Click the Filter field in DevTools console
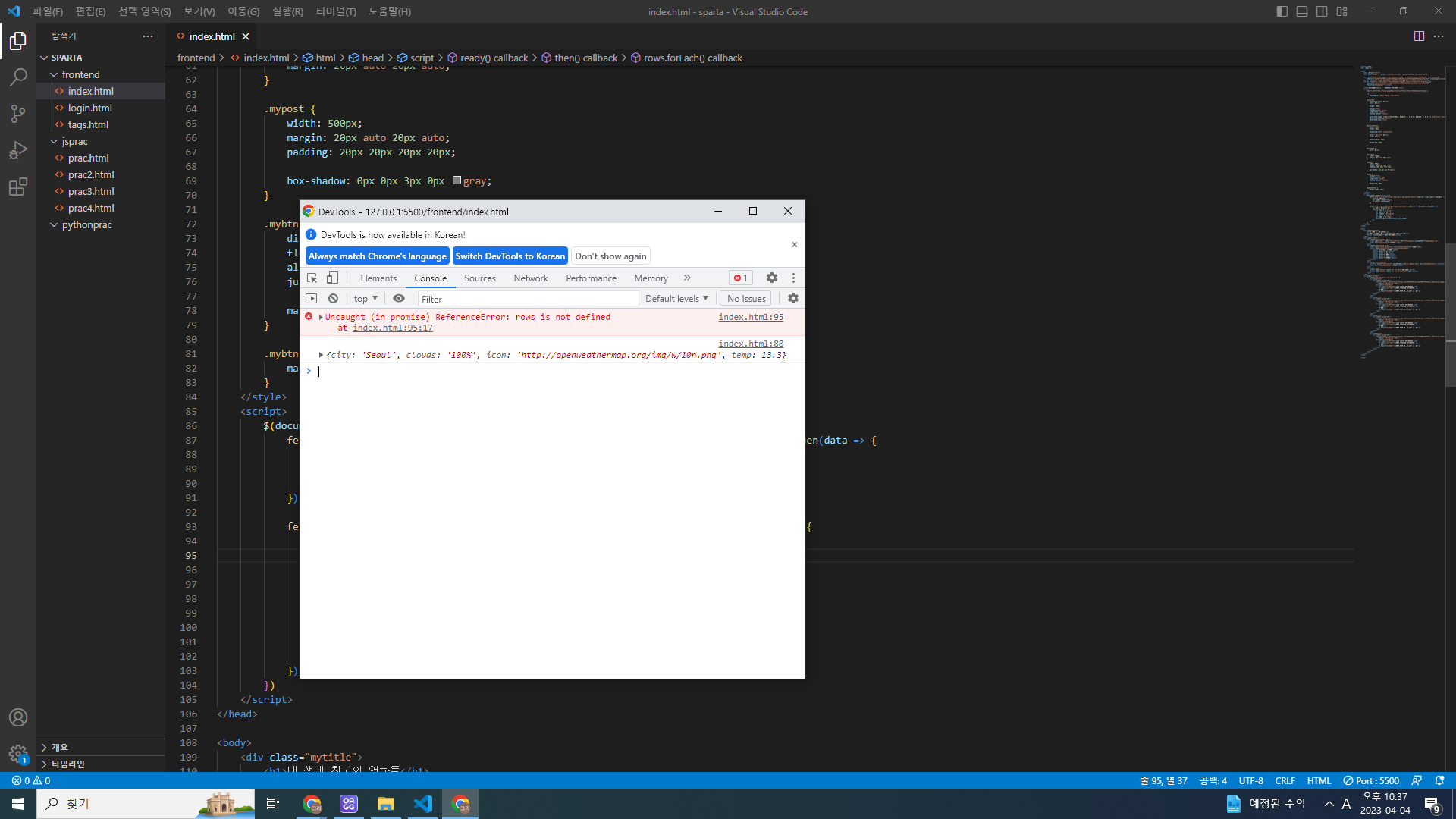 point(529,299)
